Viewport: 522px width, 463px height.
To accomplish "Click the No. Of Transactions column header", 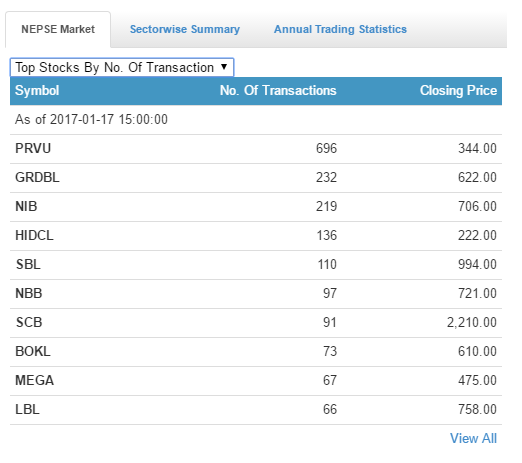I will coord(278,91).
